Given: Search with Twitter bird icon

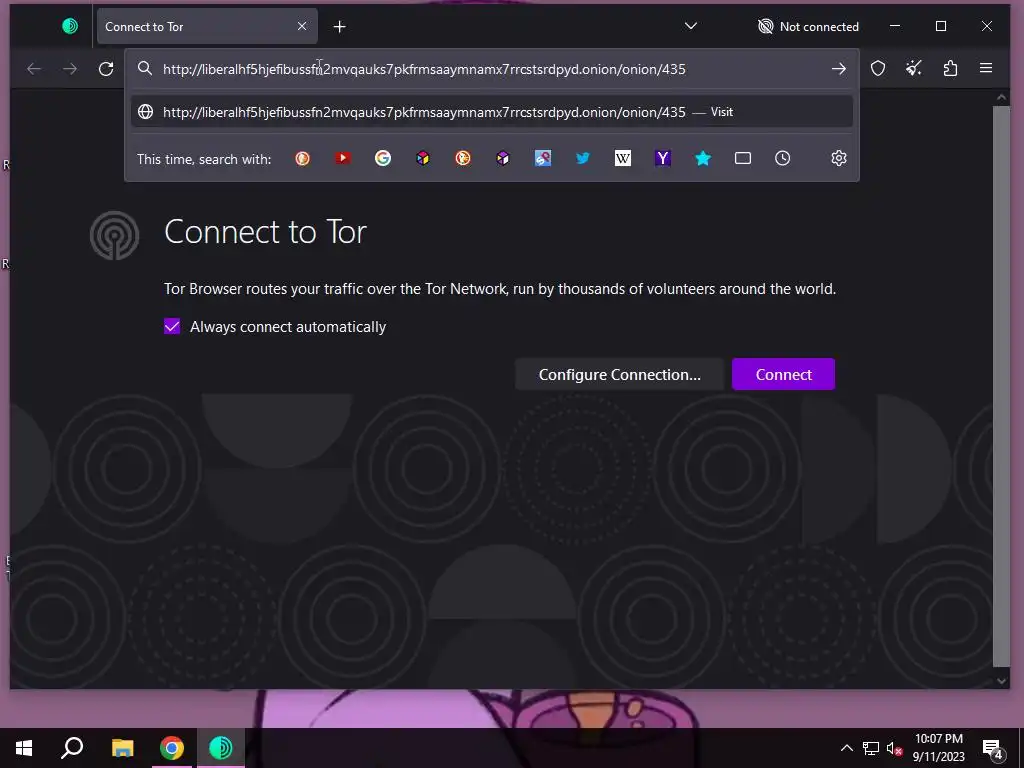Looking at the screenshot, I should pyautogui.click(x=583, y=158).
